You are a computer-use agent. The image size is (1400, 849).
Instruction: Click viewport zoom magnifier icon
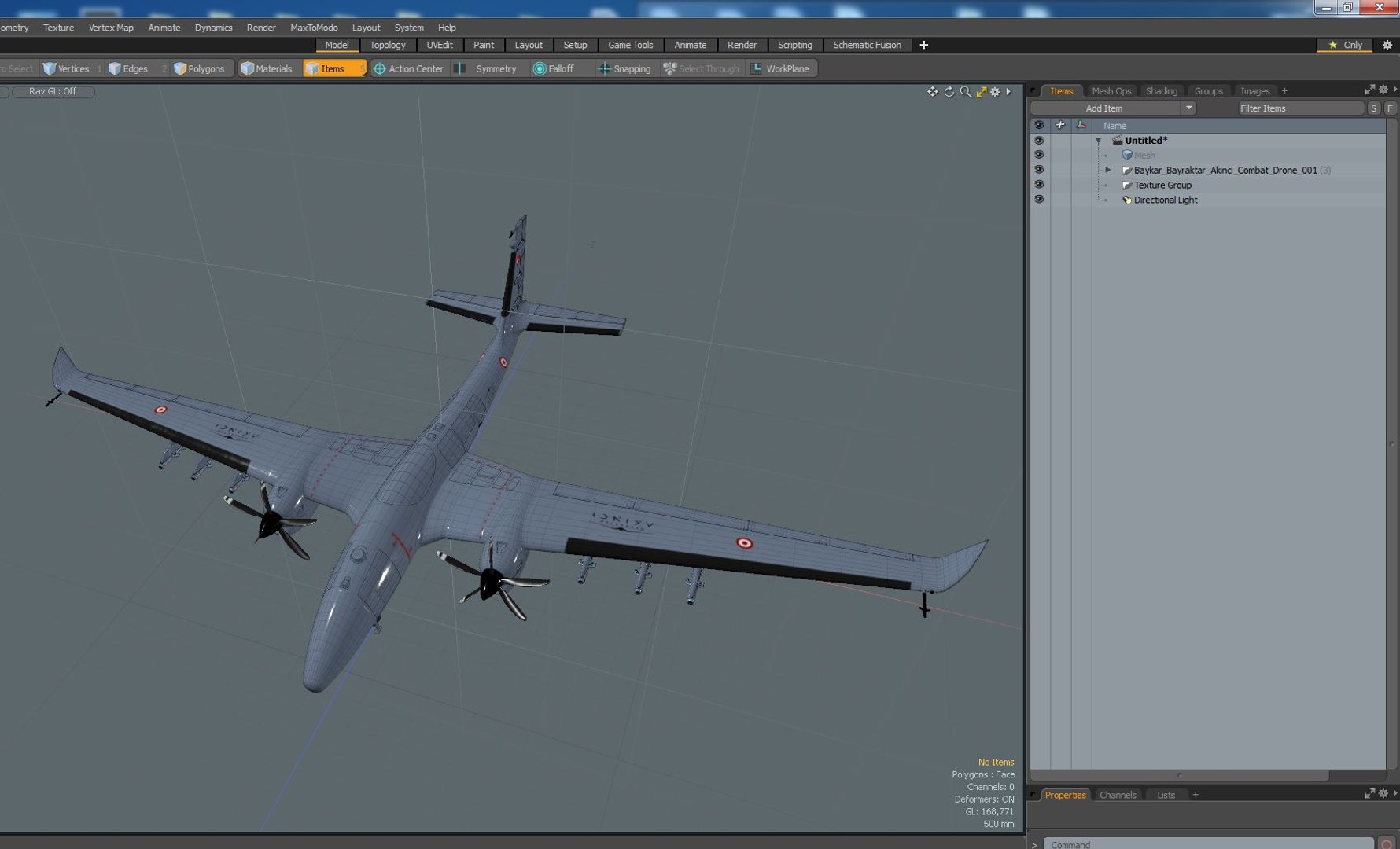[965, 92]
